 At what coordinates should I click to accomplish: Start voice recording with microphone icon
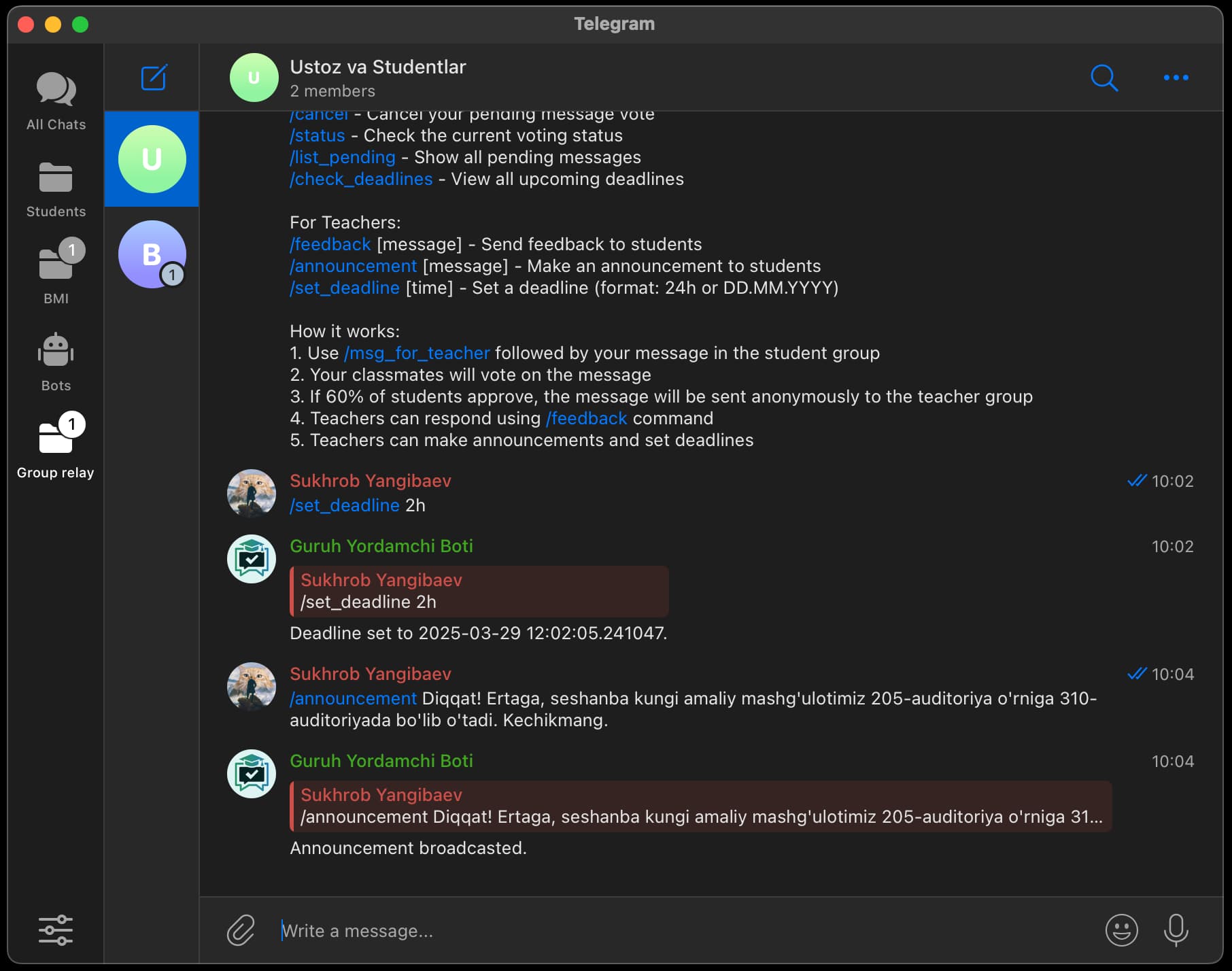point(1176,930)
